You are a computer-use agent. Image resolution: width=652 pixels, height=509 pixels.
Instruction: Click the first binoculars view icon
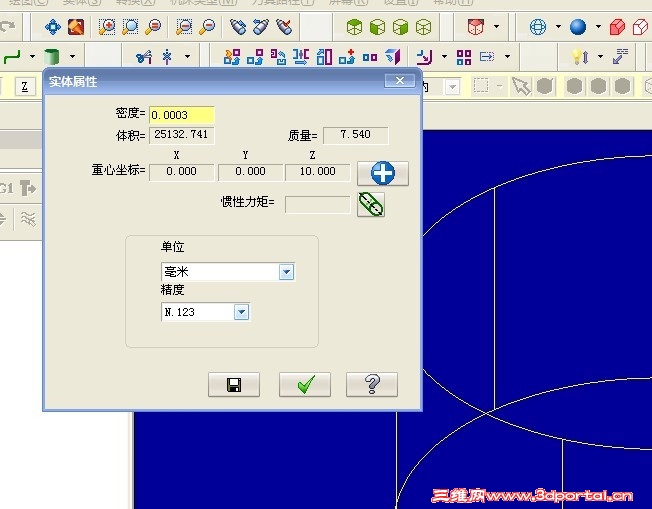coord(238,27)
